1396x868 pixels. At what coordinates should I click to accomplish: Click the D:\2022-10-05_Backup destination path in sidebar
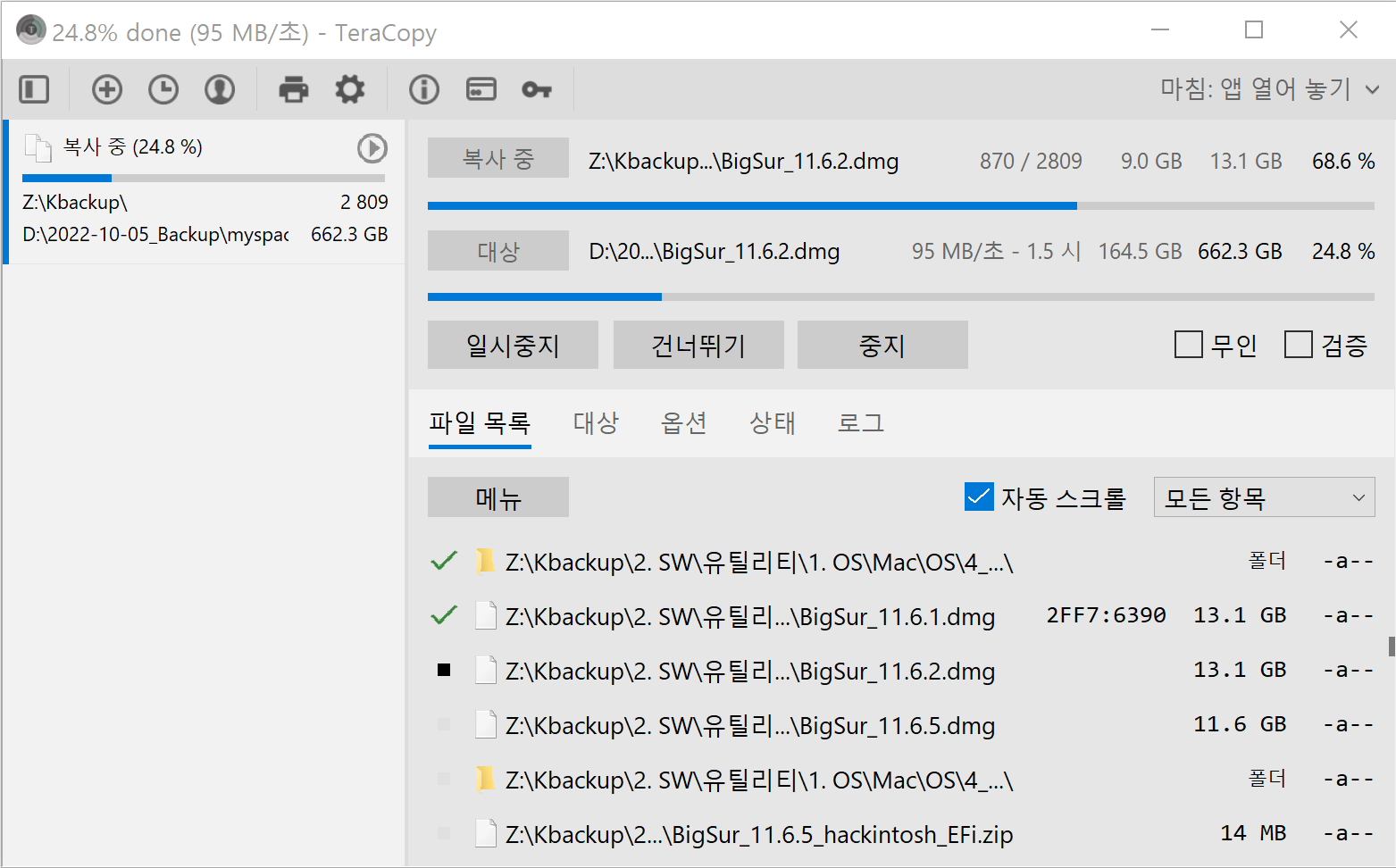155,234
